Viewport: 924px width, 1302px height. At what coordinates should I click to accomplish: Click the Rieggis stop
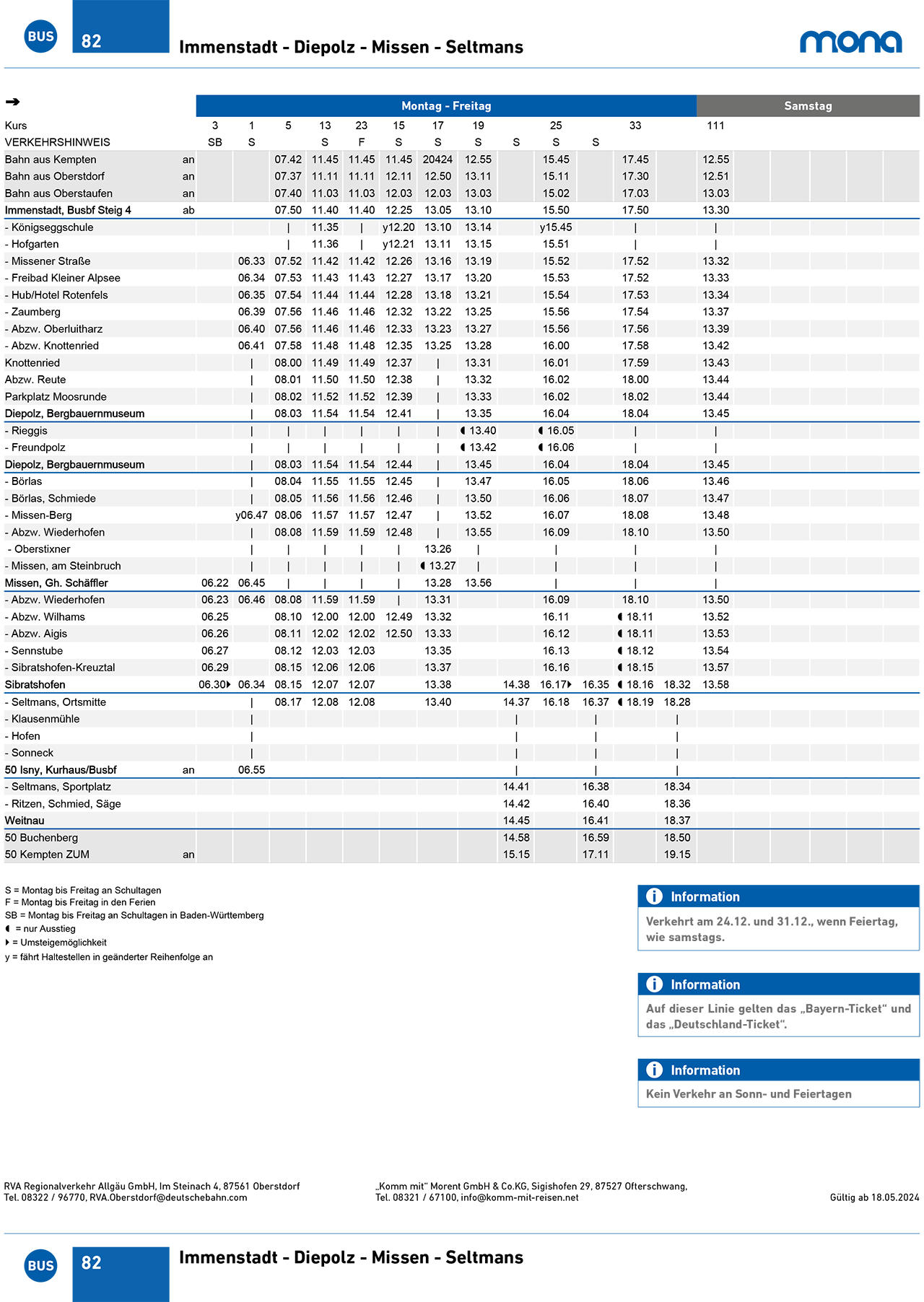click(26, 431)
